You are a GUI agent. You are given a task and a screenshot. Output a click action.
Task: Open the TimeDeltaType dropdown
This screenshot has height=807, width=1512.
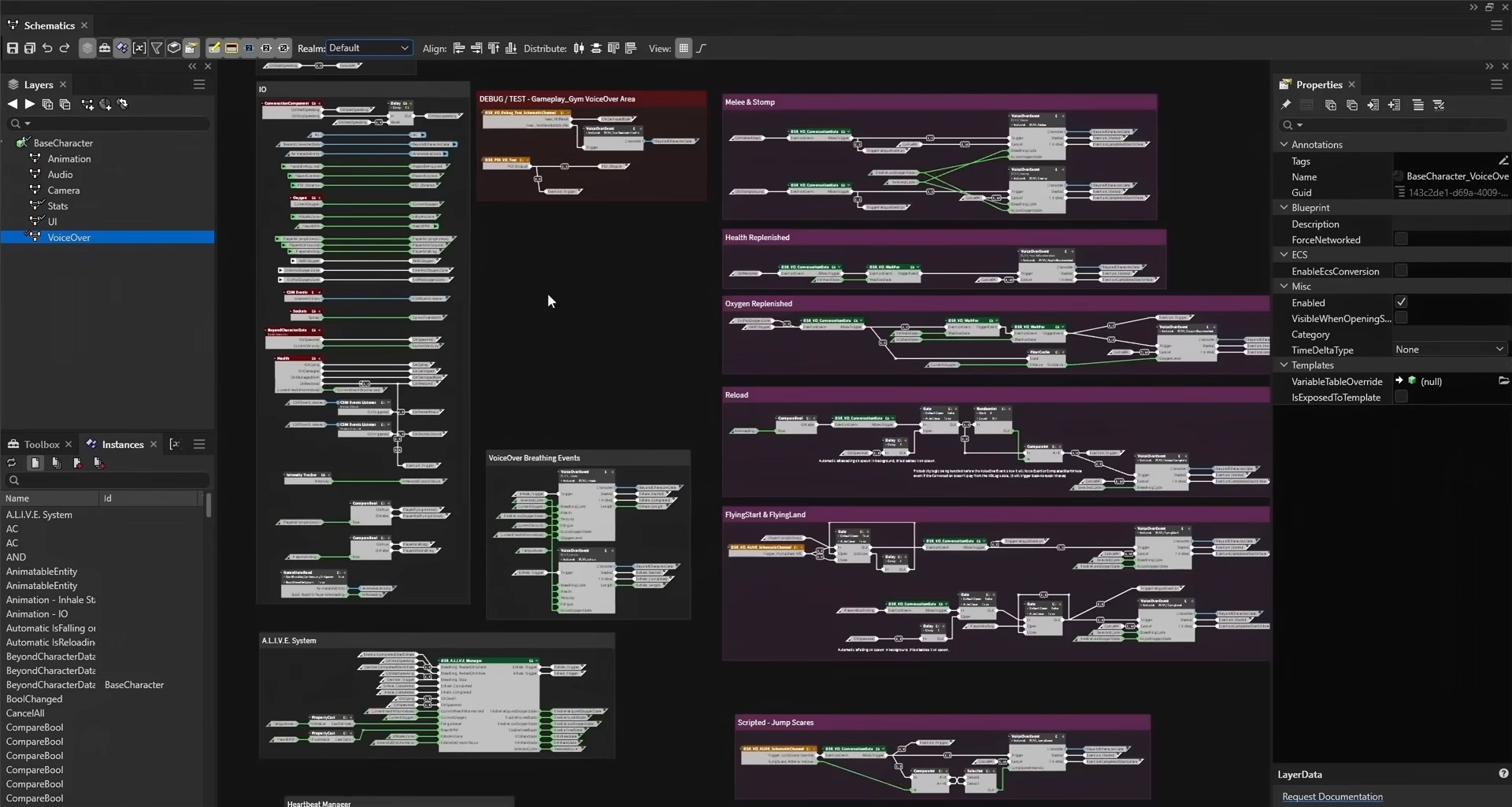pos(1449,350)
